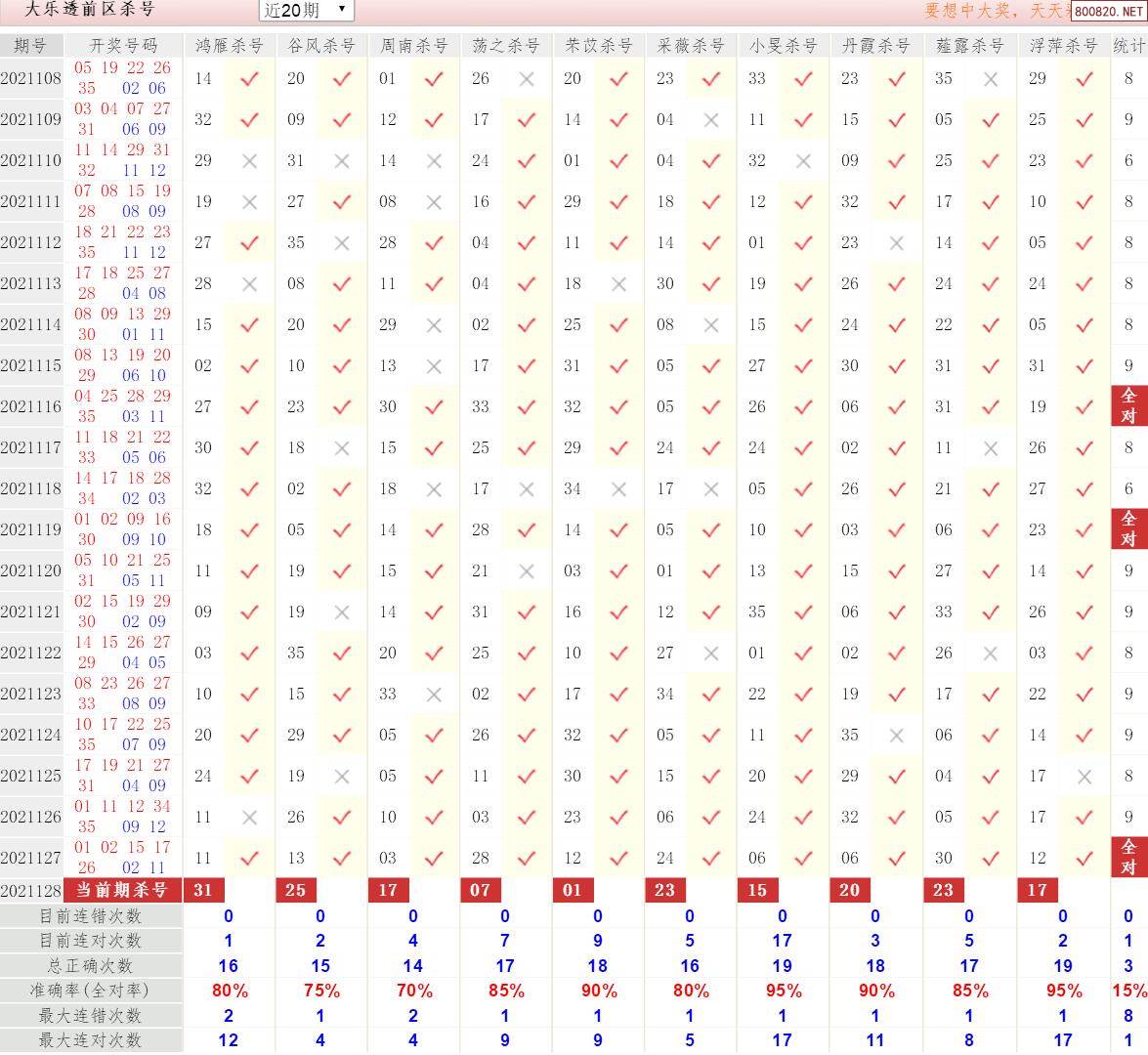Image resolution: width=1148 pixels, height=1055 pixels.
Task: Click the 小旻杀号 column header
Action: click(x=783, y=45)
